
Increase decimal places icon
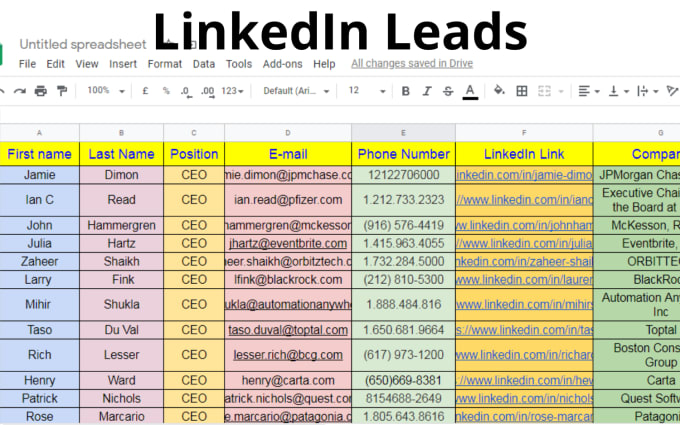pos(208,92)
